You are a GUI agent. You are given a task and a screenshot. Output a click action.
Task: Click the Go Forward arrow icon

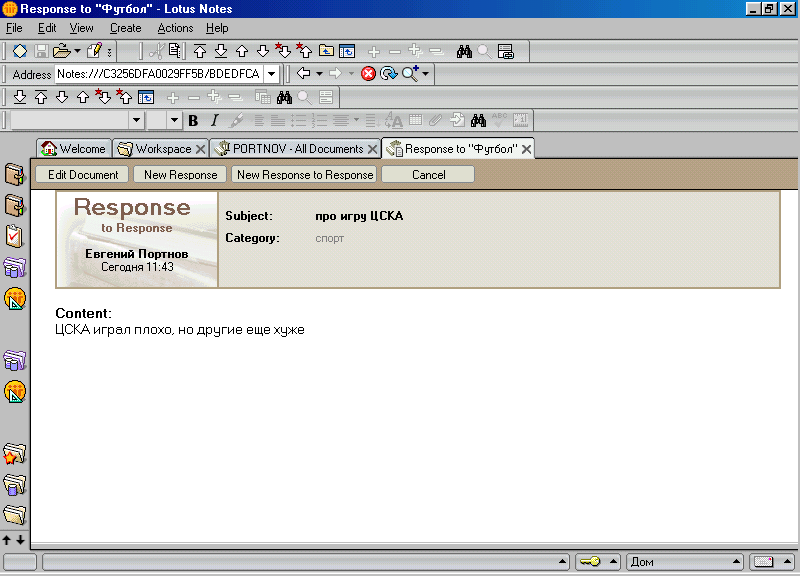[335, 73]
